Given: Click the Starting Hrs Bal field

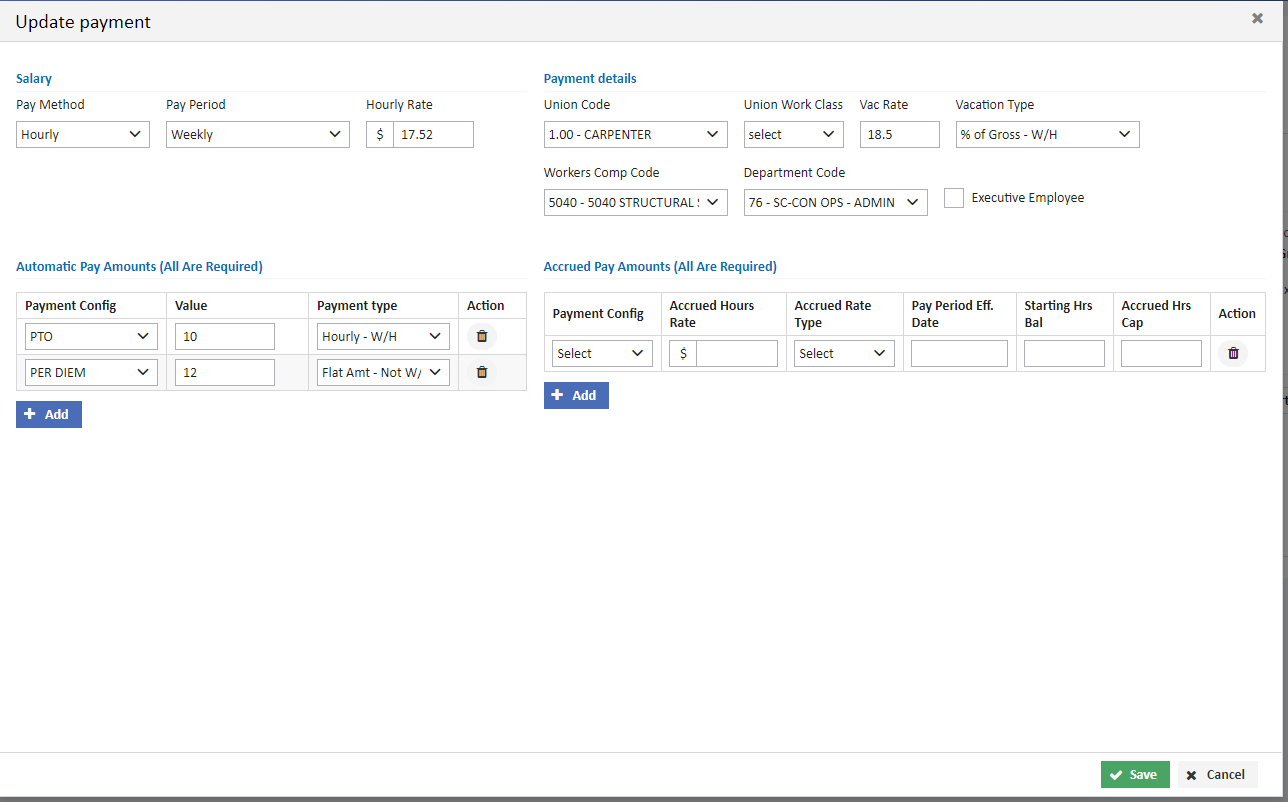Looking at the screenshot, I should [1064, 353].
